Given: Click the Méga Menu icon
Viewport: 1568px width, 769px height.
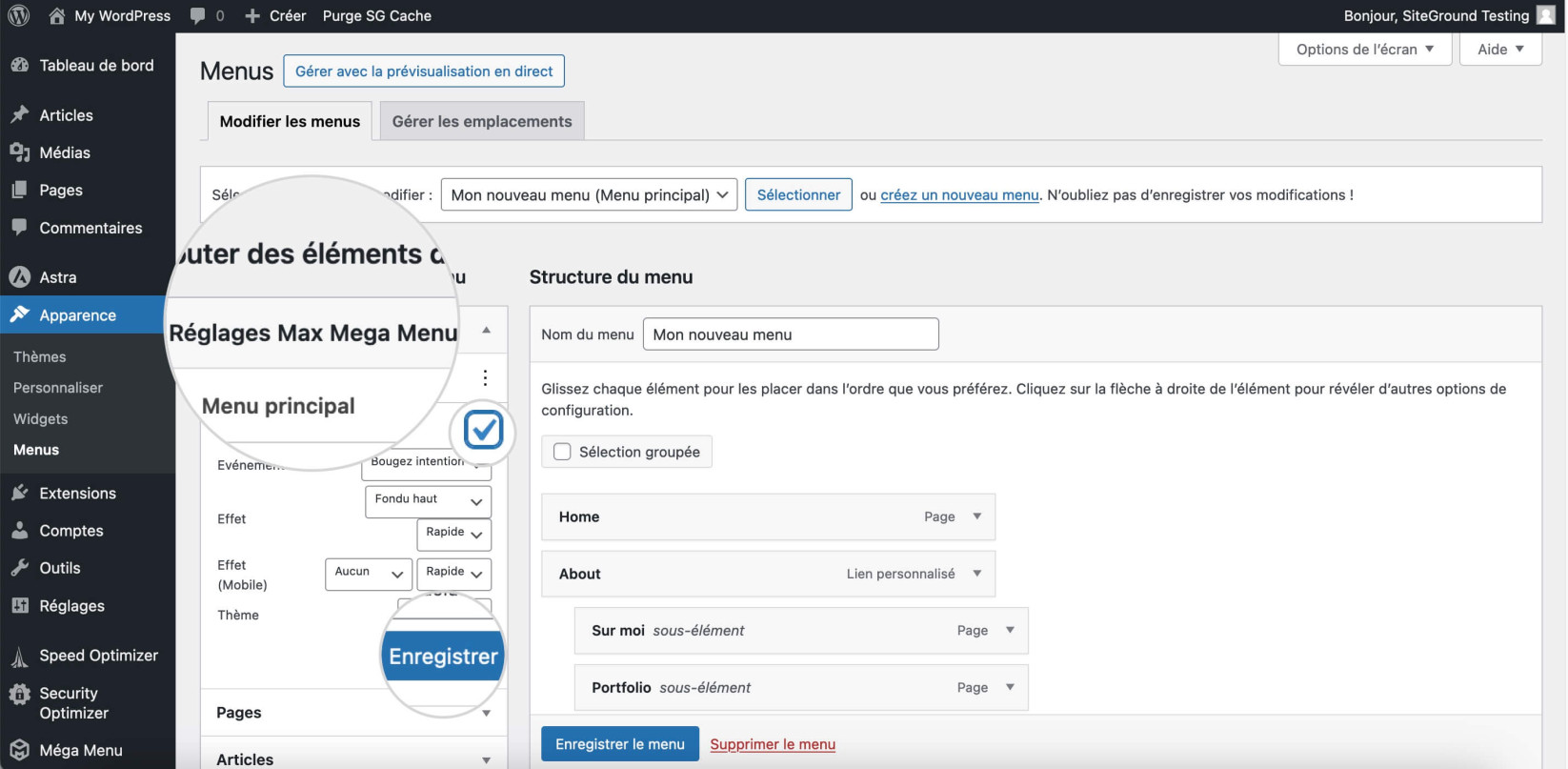Looking at the screenshot, I should (19, 750).
